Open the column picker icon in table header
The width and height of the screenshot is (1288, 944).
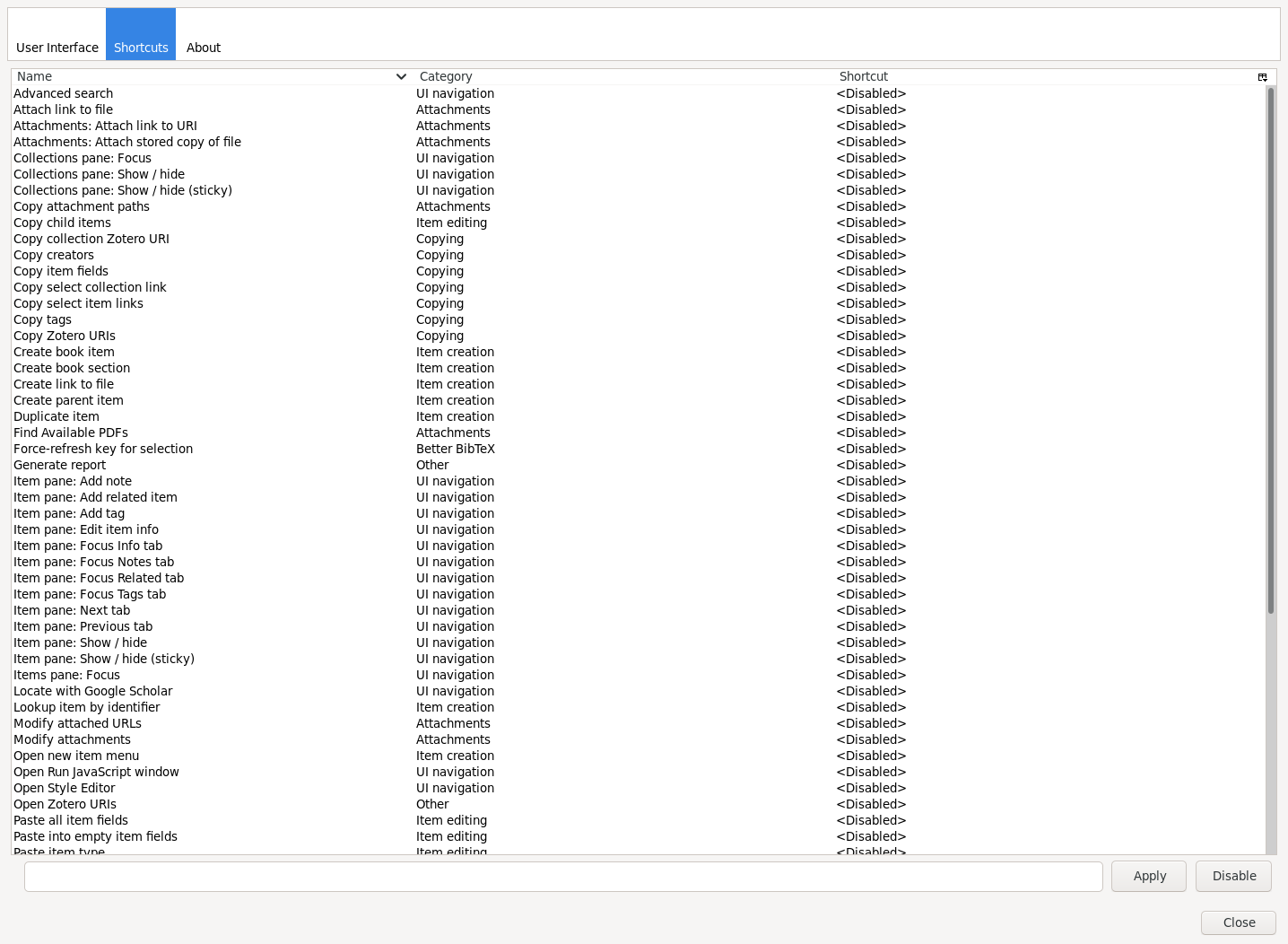1262,77
